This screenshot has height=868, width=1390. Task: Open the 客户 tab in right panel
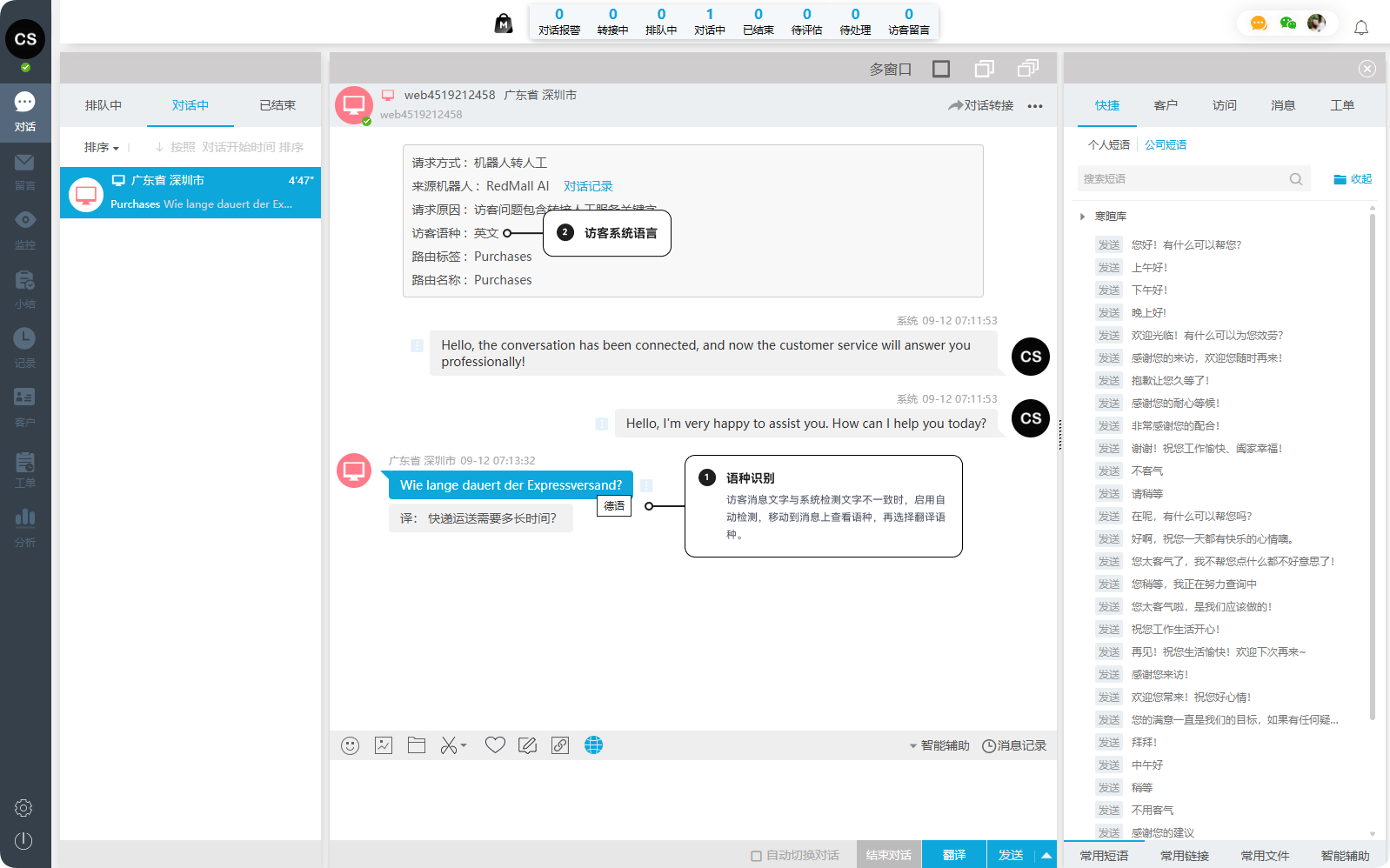point(1166,105)
